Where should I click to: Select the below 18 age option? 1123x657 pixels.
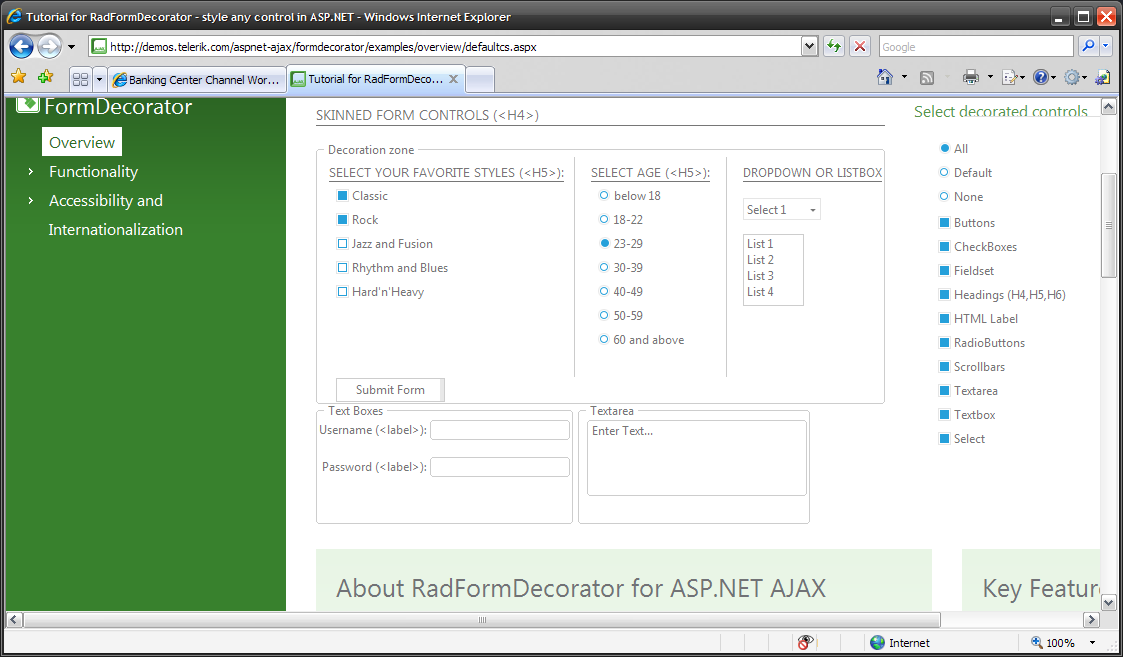(x=604, y=195)
